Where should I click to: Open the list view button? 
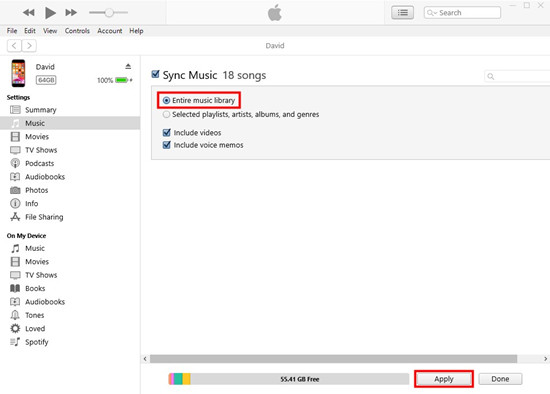pyautogui.click(x=402, y=13)
